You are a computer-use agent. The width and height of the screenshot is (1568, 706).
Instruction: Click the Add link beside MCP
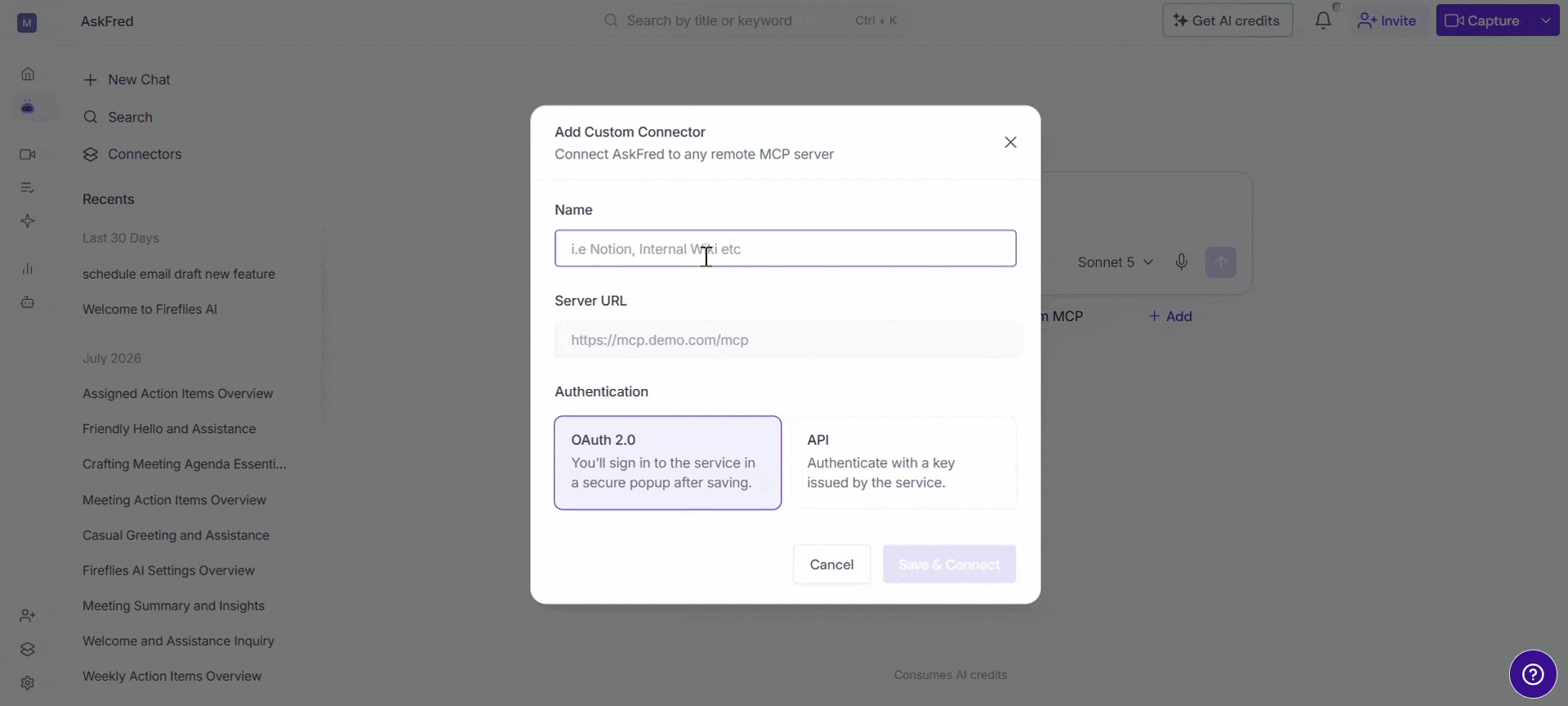pyautogui.click(x=1170, y=316)
